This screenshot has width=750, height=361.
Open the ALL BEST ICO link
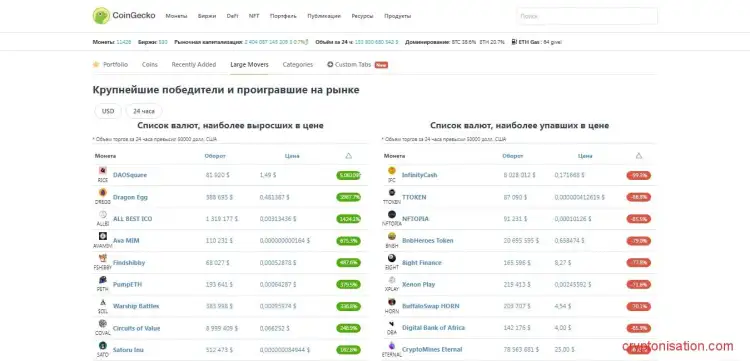(132, 219)
